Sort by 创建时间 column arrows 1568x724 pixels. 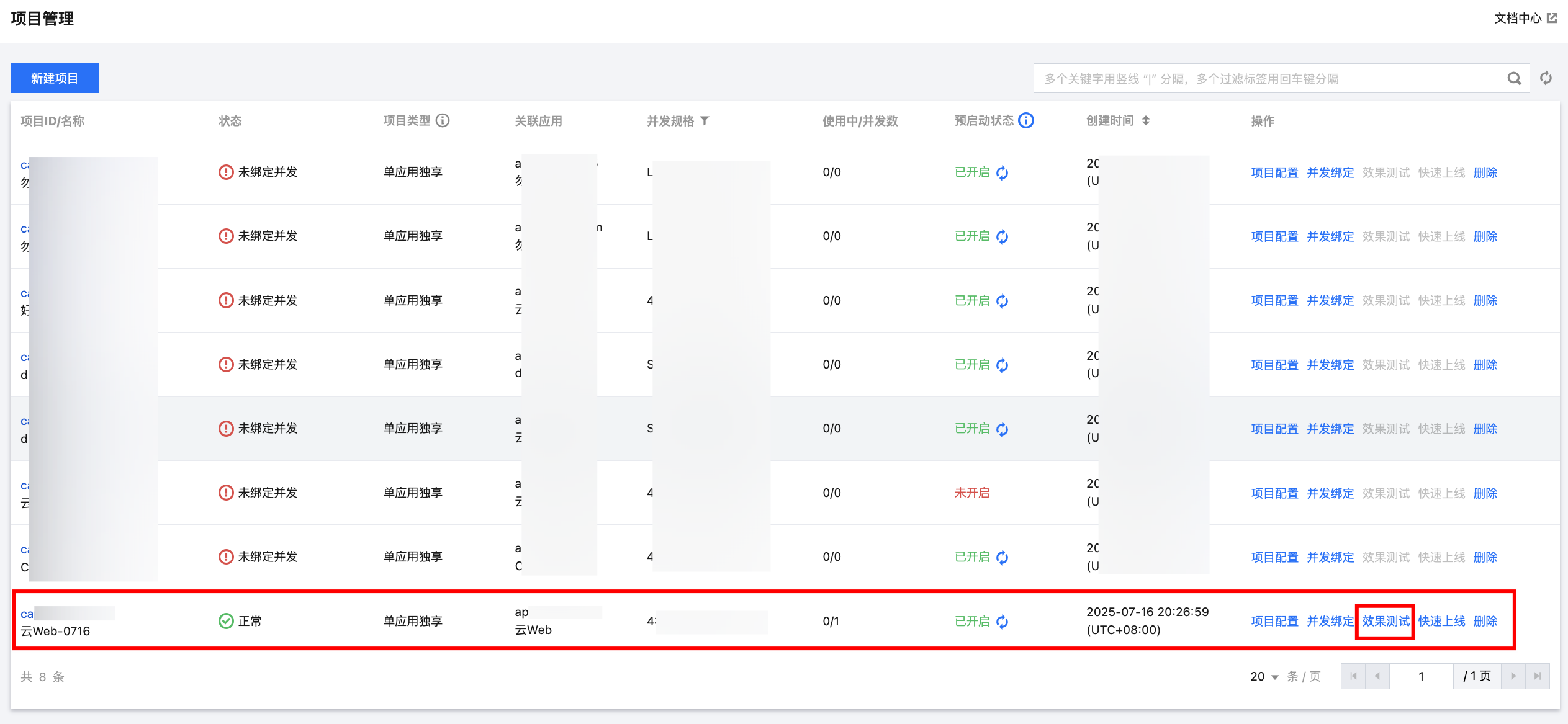[1146, 120]
